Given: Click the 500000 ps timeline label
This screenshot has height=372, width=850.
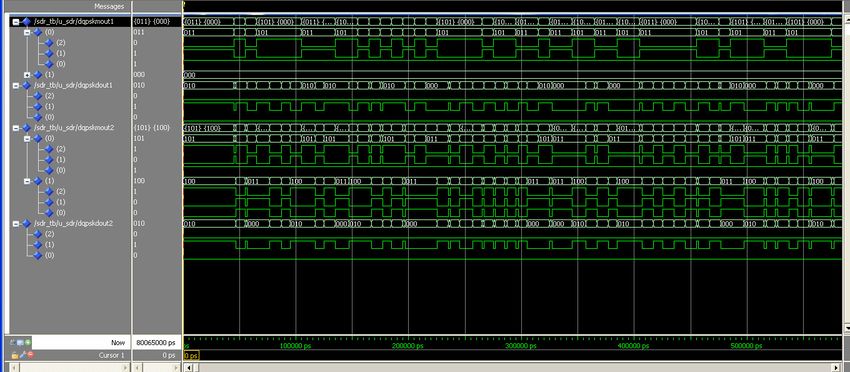Looking at the screenshot, I should [x=746, y=346].
